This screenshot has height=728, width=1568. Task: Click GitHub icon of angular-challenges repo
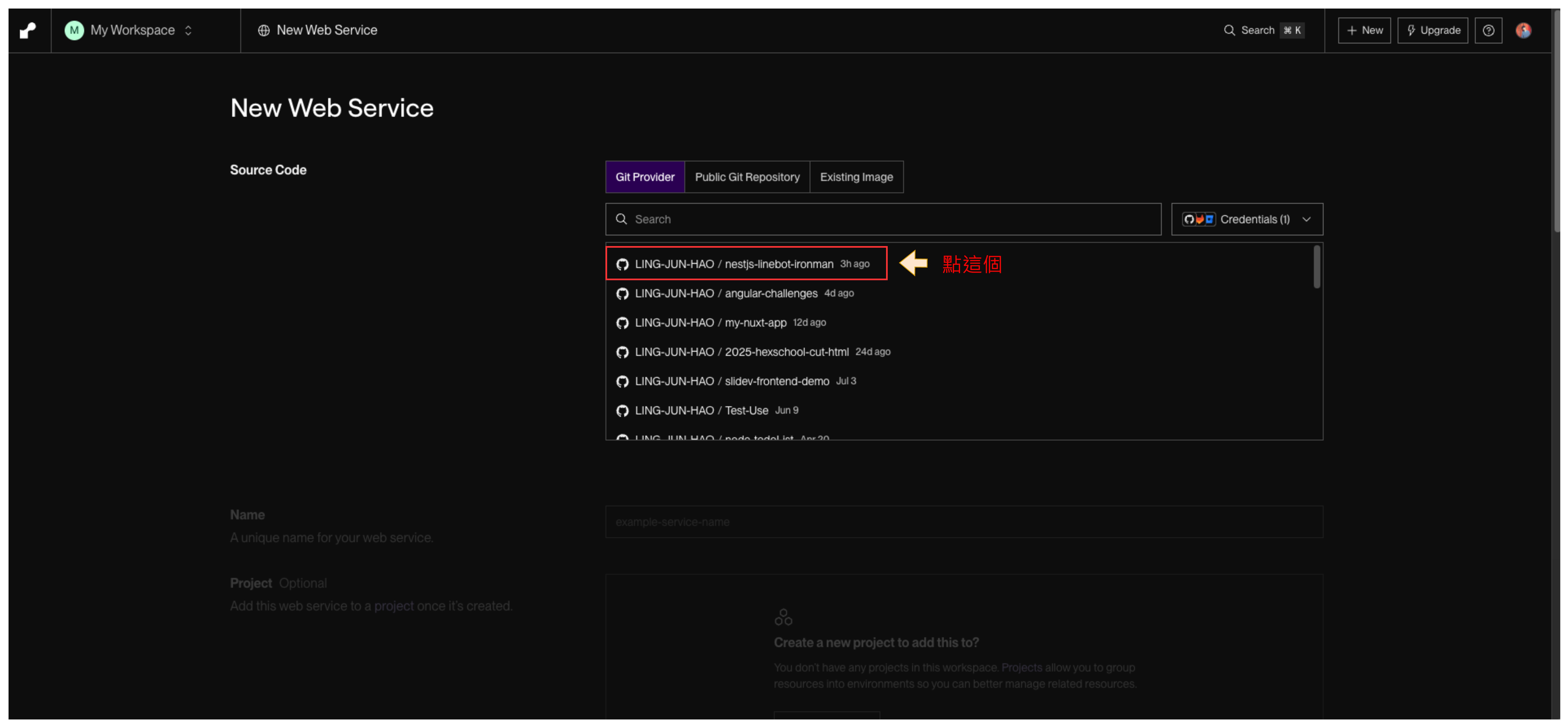[x=622, y=294]
